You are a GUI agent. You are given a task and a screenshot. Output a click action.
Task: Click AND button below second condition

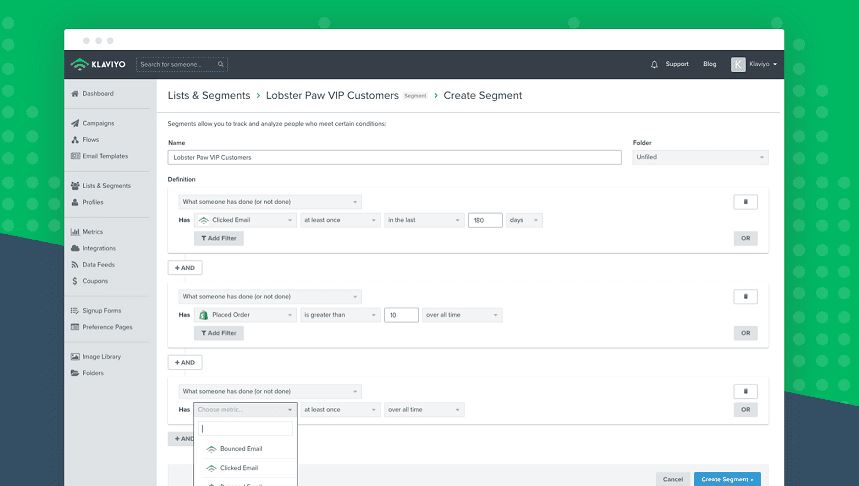(185, 363)
